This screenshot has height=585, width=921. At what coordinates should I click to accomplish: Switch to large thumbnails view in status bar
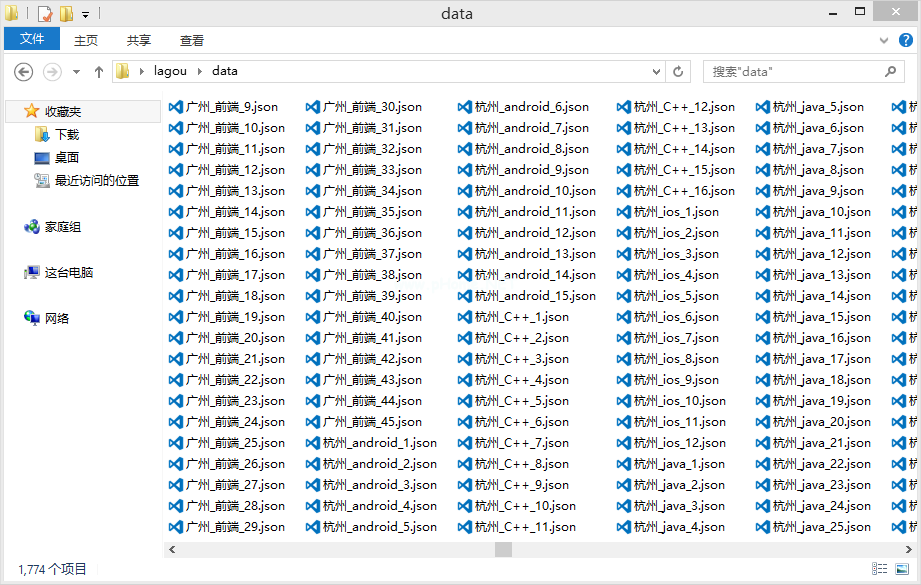(x=900, y=569)
